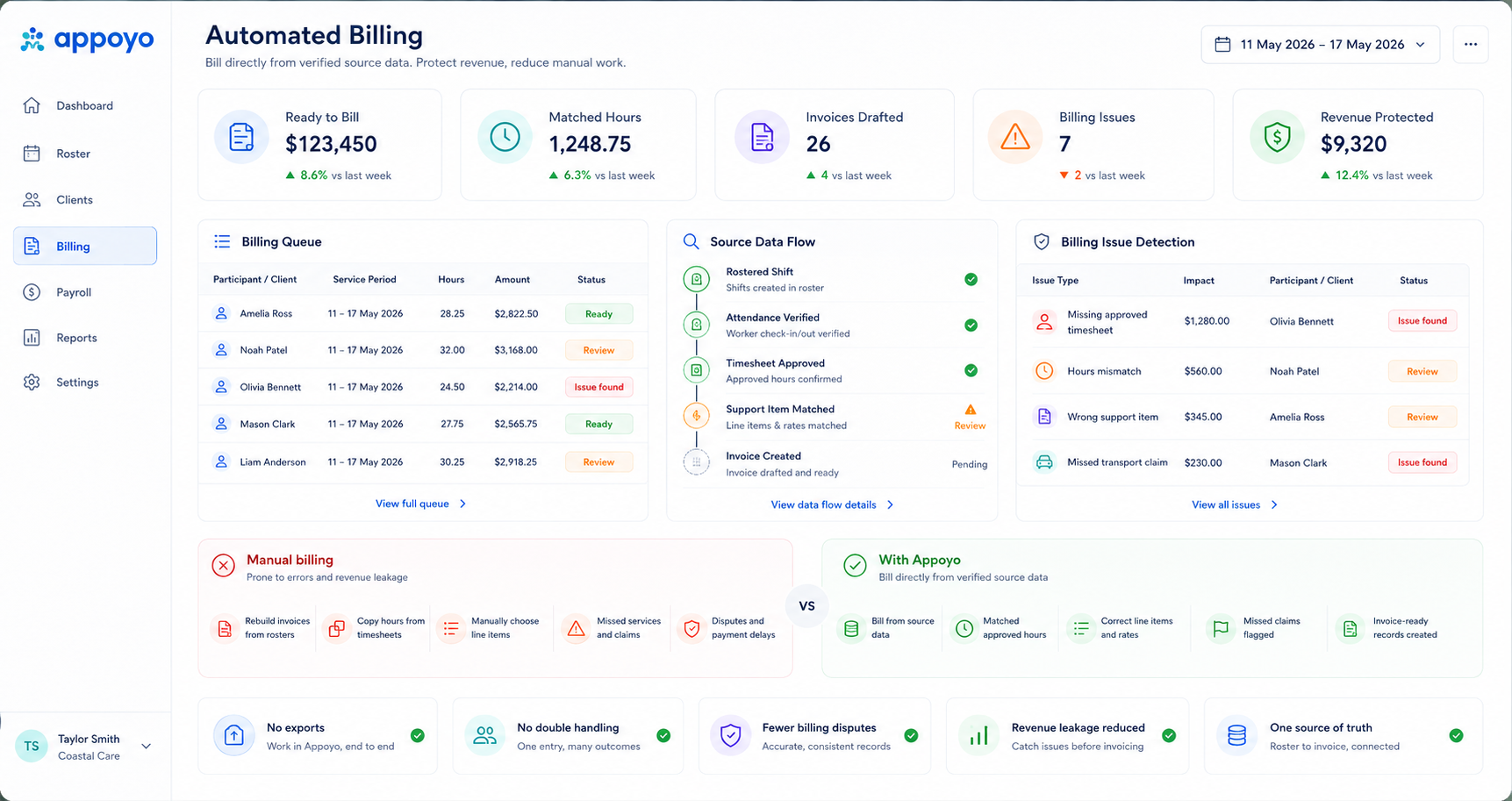The width and height of the screenshot is (1512, 801).
Task: Click the Attendance Verified step icon
Action: pyautogui.click(x=697, y=325)
